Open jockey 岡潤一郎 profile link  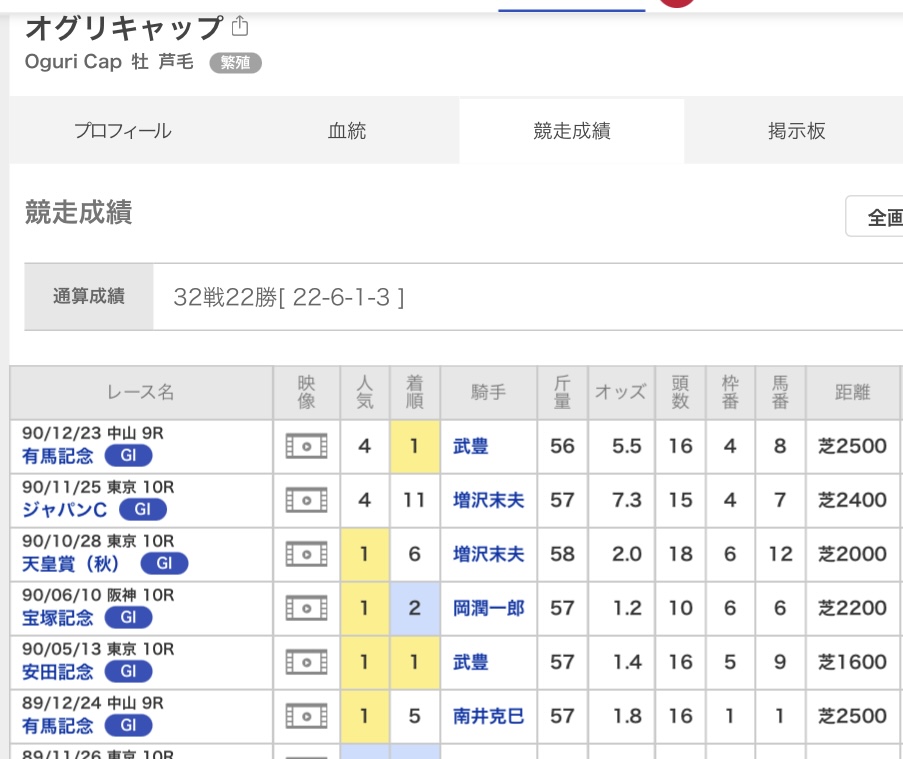pyautogui.click(x=488, y=608)
